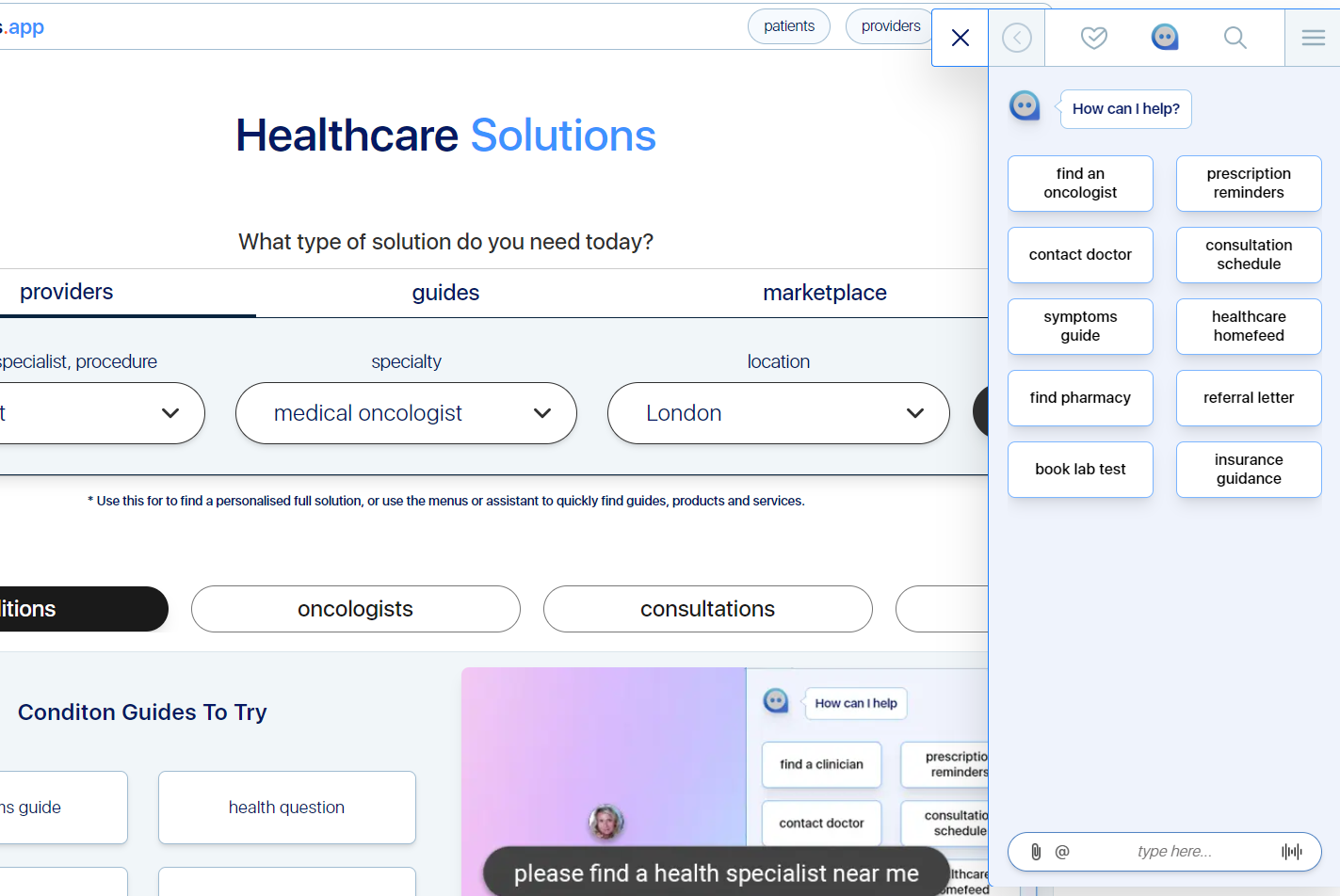Image resolution: width=1340 pixels, height=896 pixels.
Task: Open the London location dropdown
Action: click(x=779, y=413)
